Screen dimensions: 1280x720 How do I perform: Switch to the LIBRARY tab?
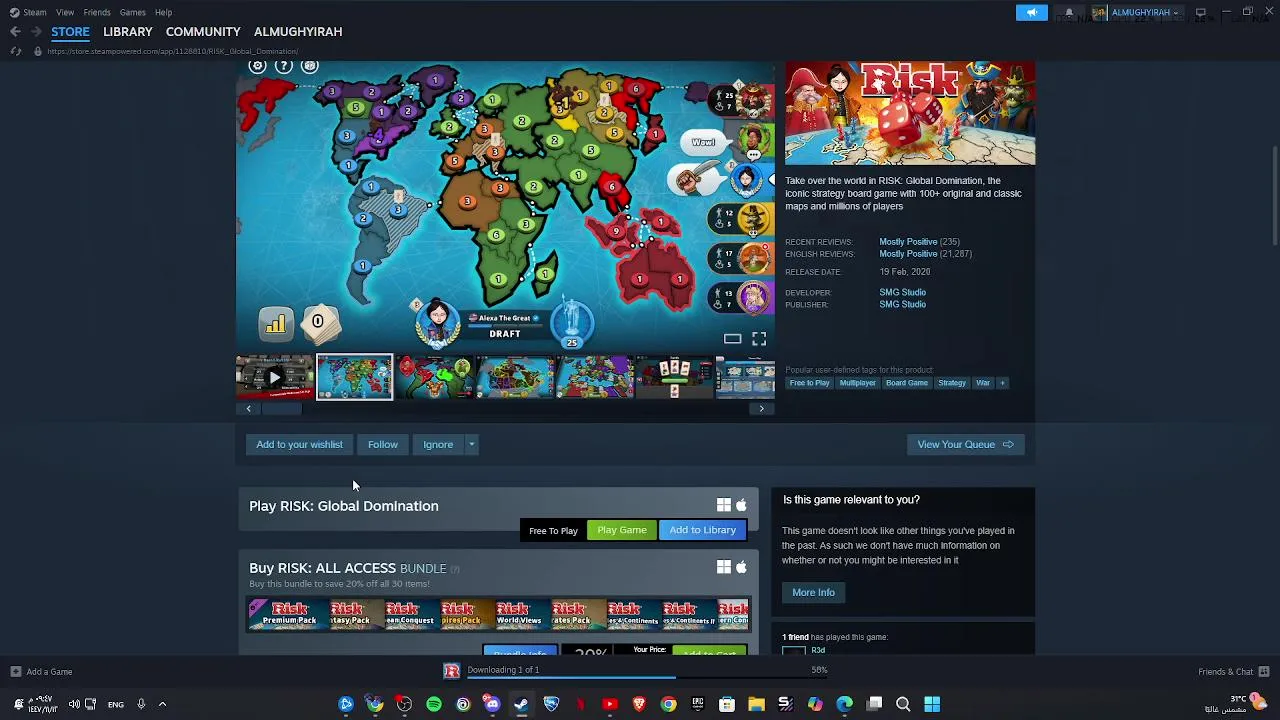tap(128, 32)
